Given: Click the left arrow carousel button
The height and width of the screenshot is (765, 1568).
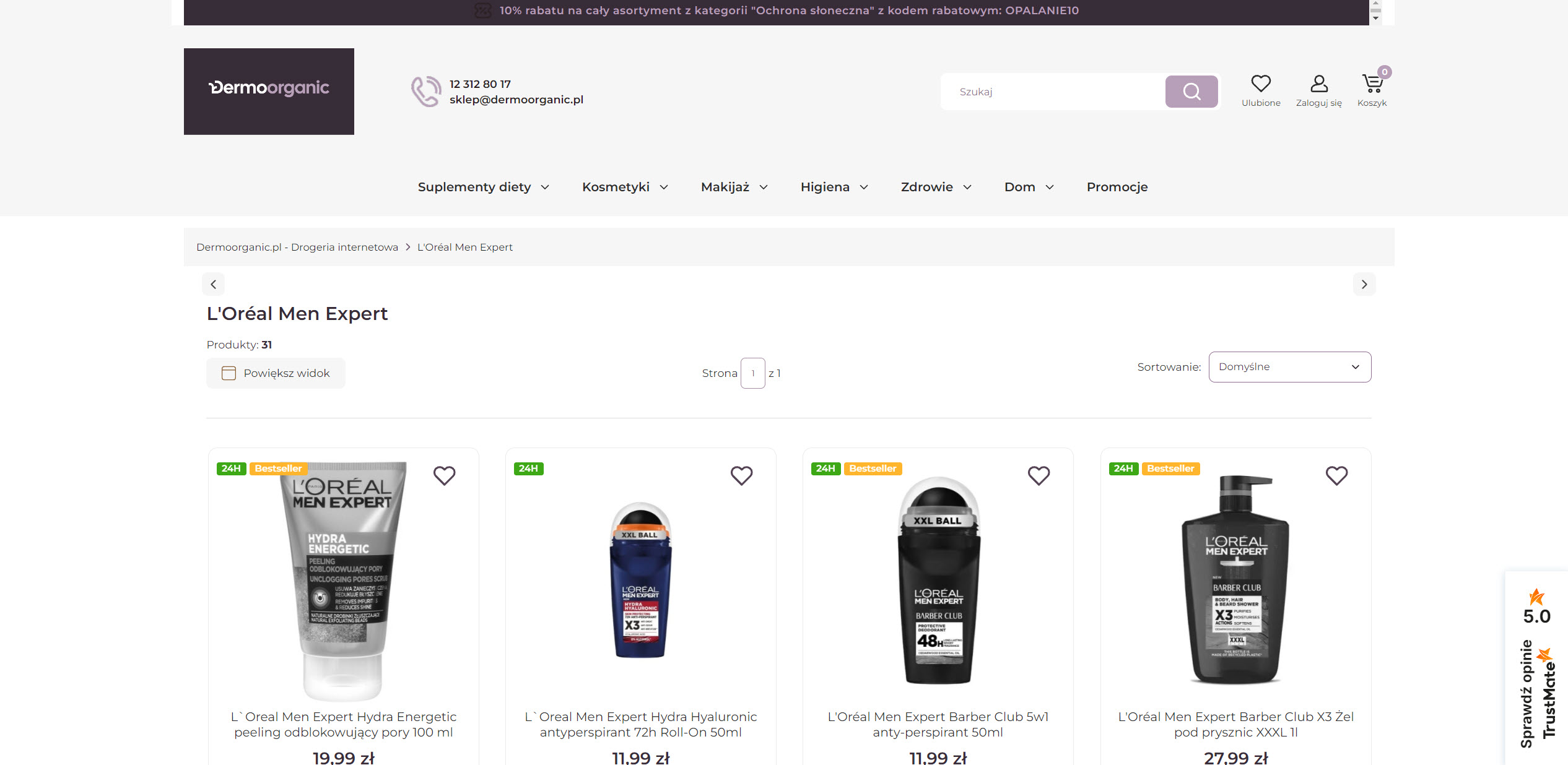Looking at the screenshot, I should [214, 284].
